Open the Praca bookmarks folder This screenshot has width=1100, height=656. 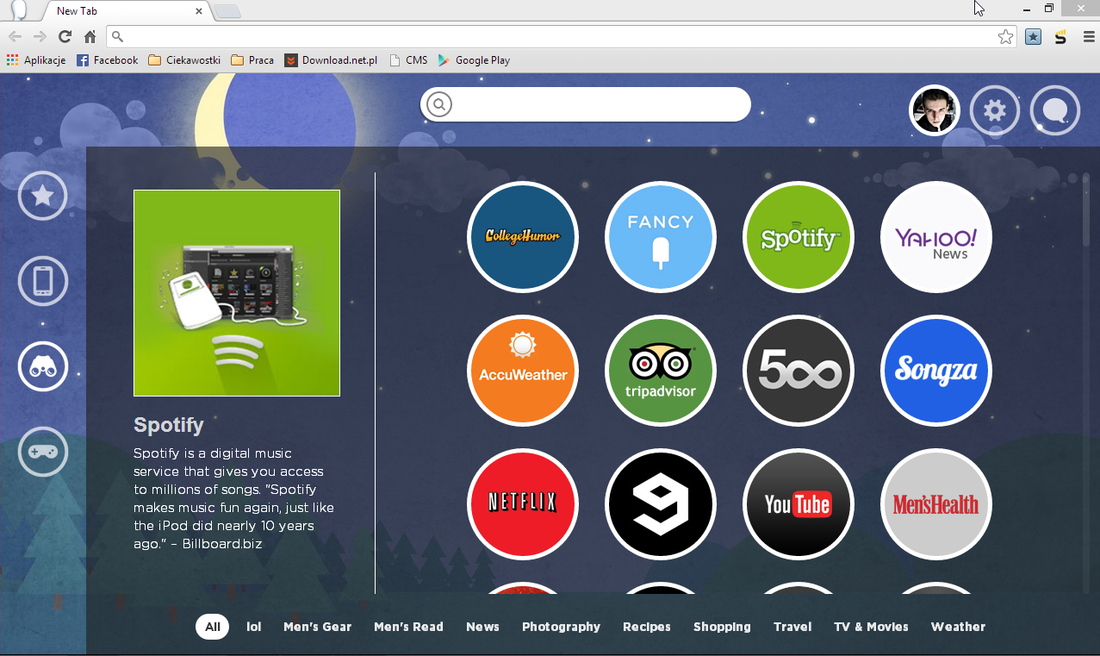click(253, 60)
